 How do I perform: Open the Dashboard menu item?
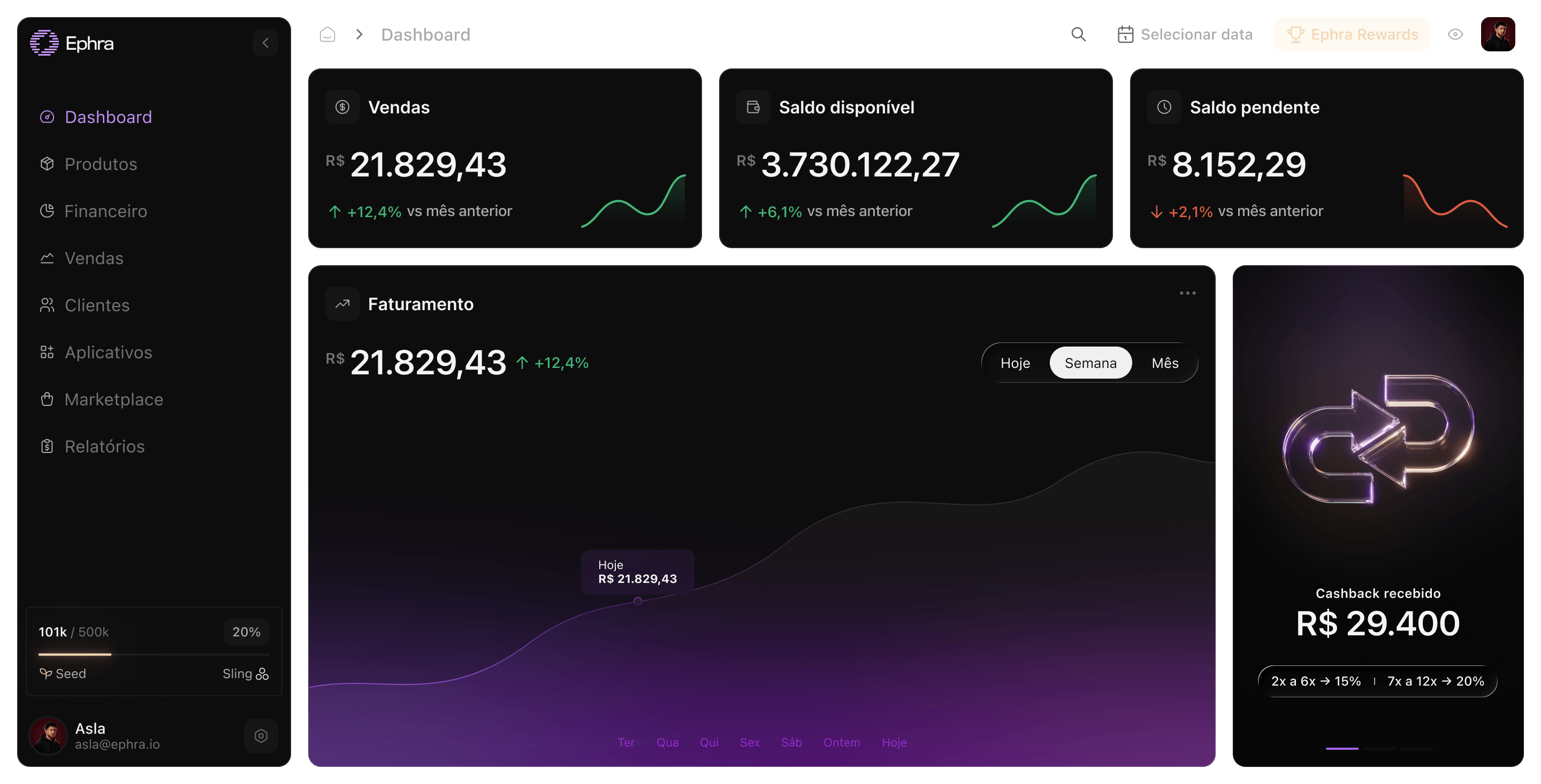tap(96, 117)
